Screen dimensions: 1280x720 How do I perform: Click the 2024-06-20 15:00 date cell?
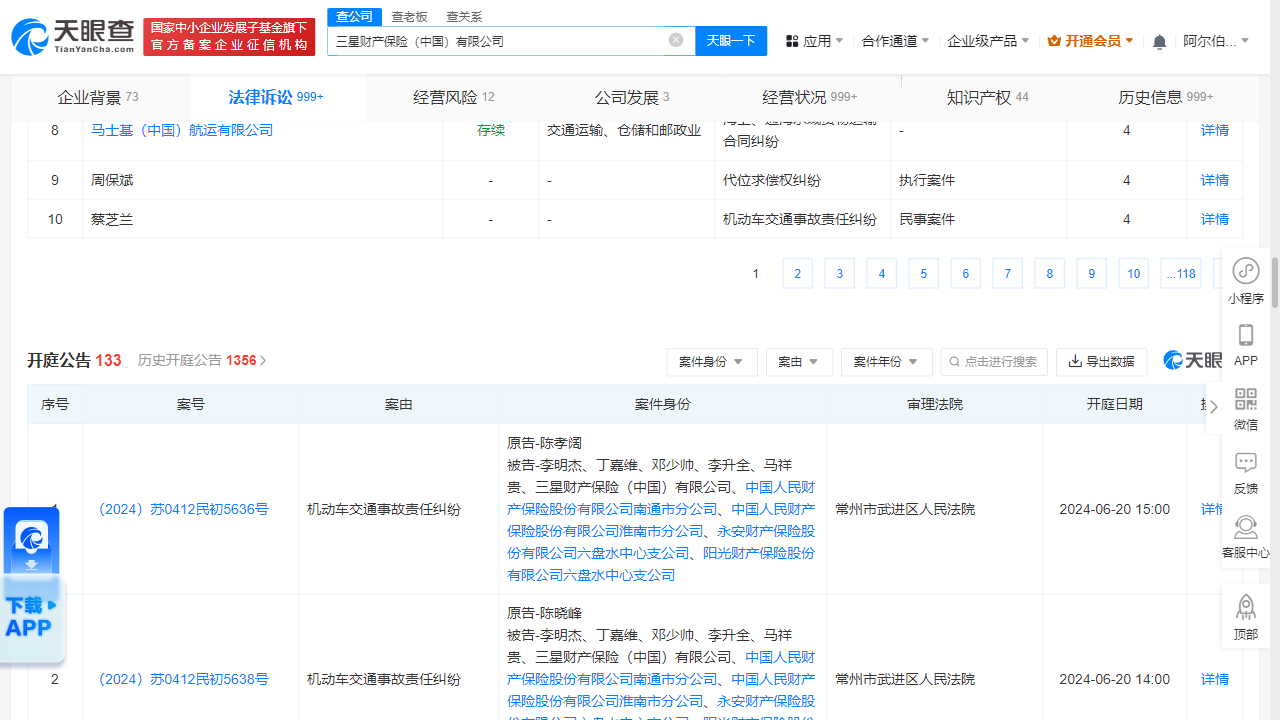coord(1114,509)
